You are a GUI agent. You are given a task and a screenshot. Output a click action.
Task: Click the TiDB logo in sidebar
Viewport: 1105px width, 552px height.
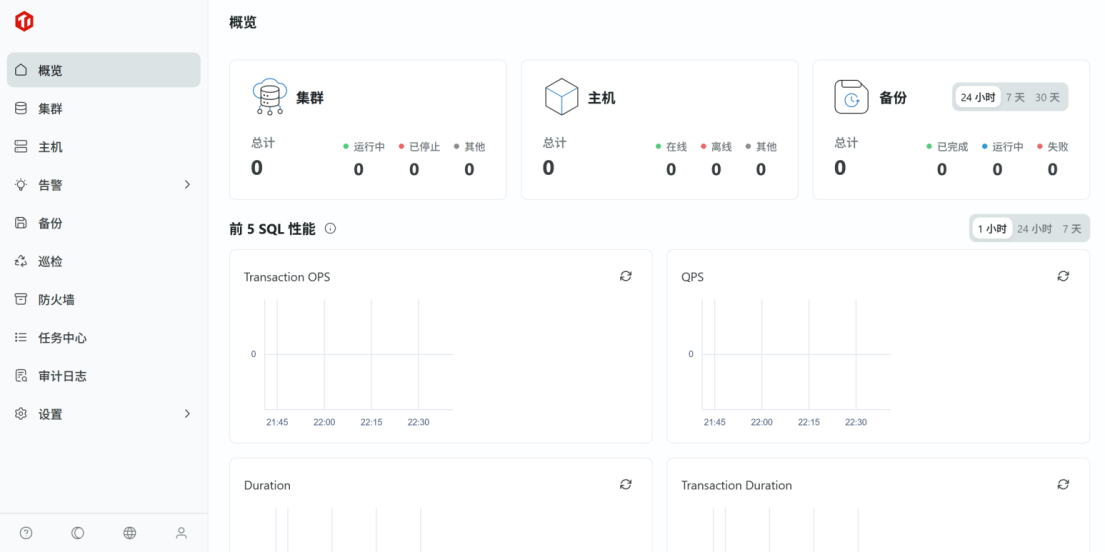(24, 22)
